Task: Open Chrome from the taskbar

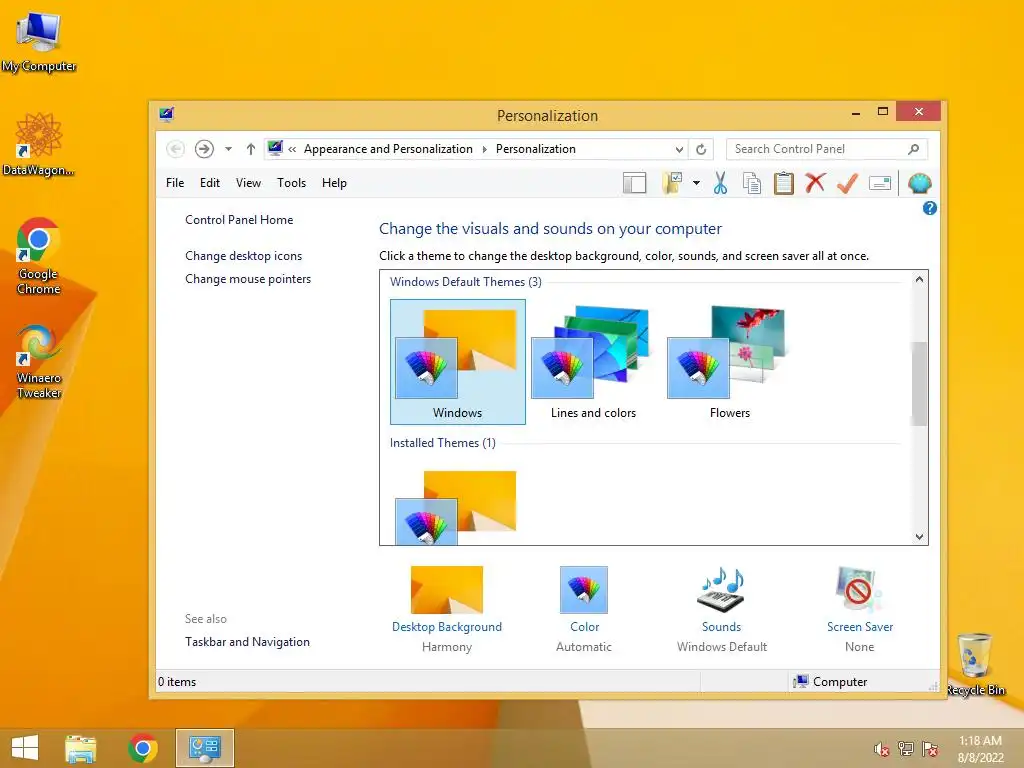Action: click(143, 748)
